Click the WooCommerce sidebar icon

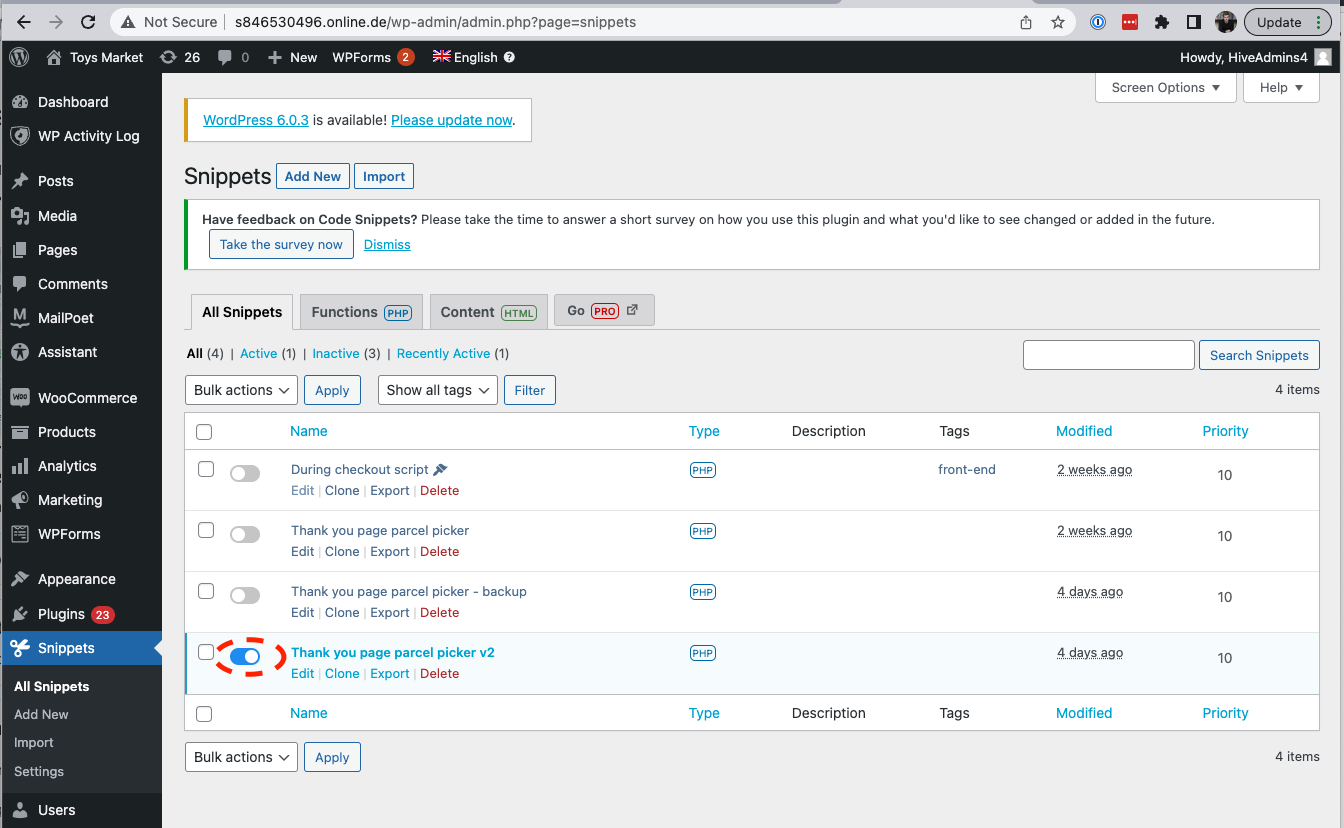19,398
